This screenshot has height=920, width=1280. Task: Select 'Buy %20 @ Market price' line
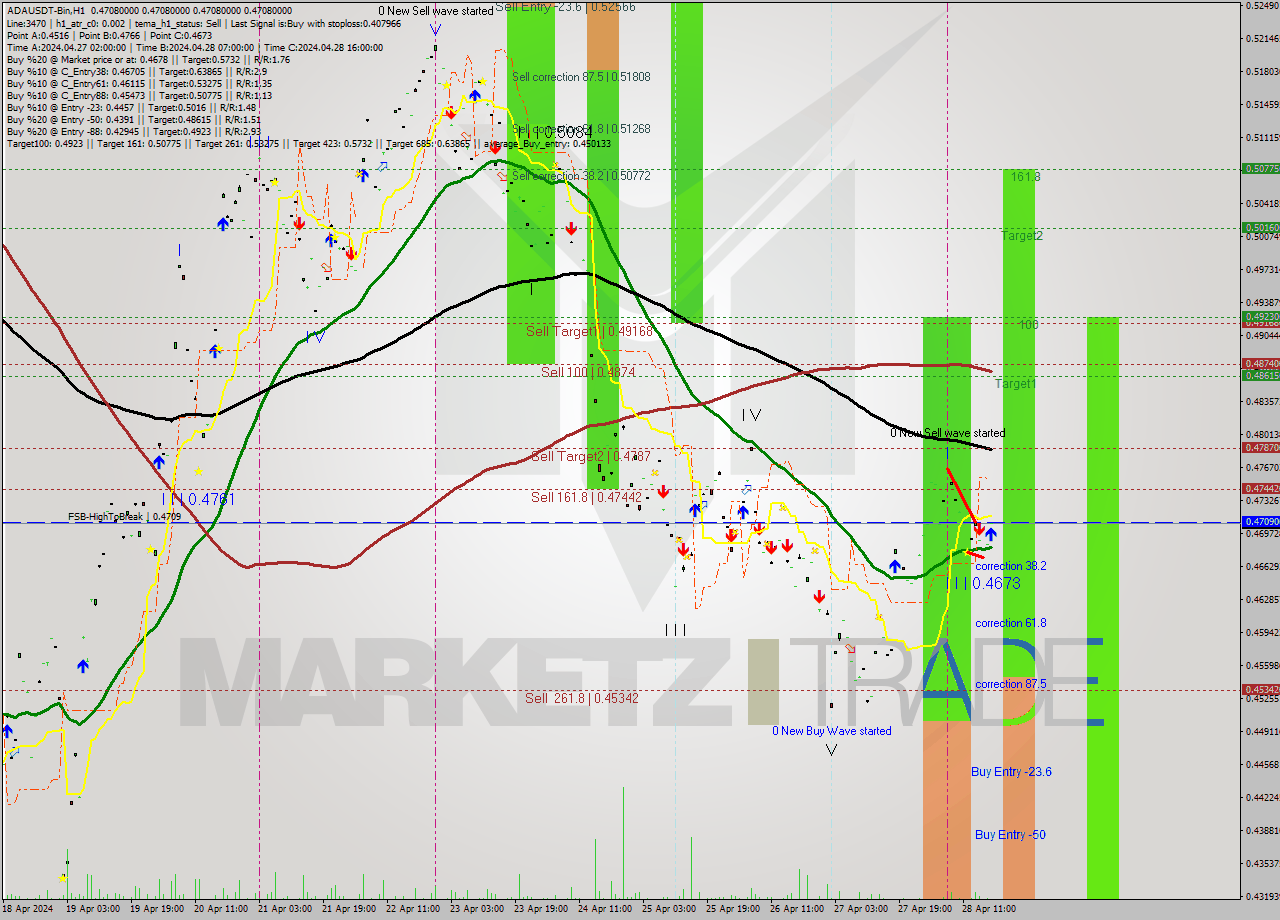[148, 59]
